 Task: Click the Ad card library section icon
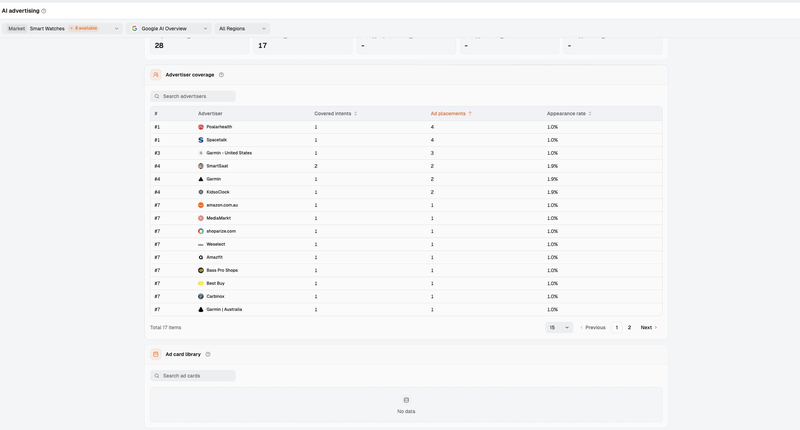(x=156, y=354)
